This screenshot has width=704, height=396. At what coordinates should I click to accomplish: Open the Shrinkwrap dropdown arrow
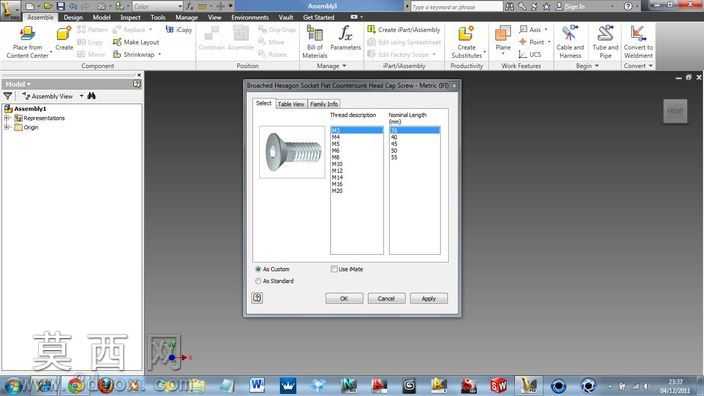159,54
